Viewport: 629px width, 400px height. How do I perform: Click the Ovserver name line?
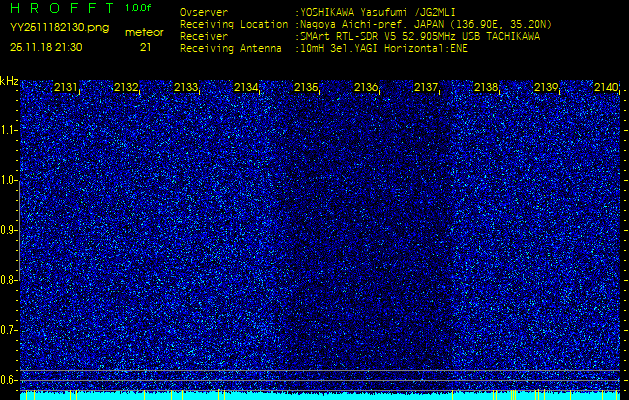click(x=318, y=13)
